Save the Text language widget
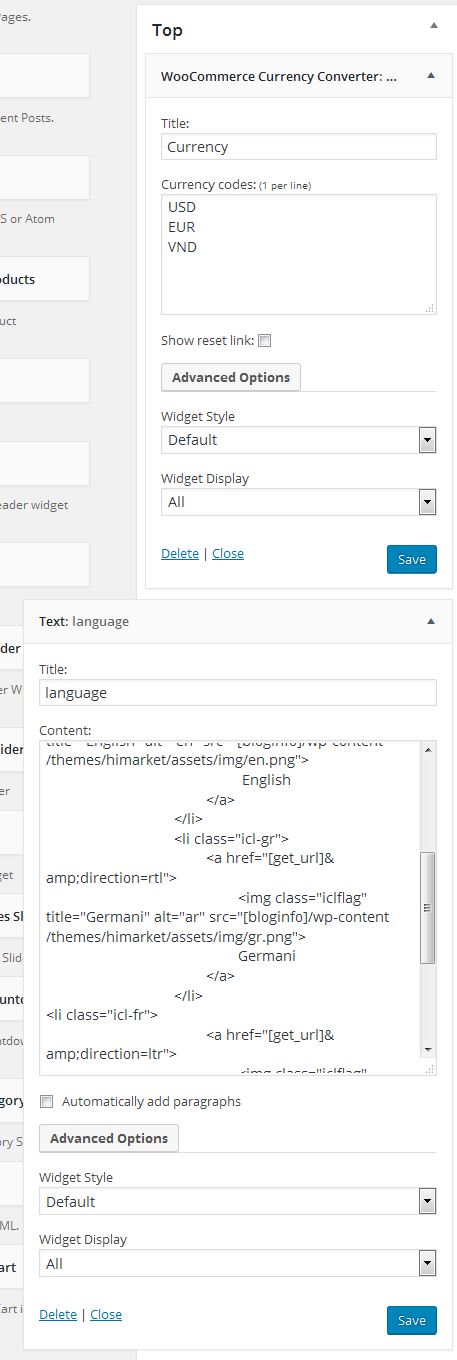This screenshot has width=457, height=1360. [412, 1321]
